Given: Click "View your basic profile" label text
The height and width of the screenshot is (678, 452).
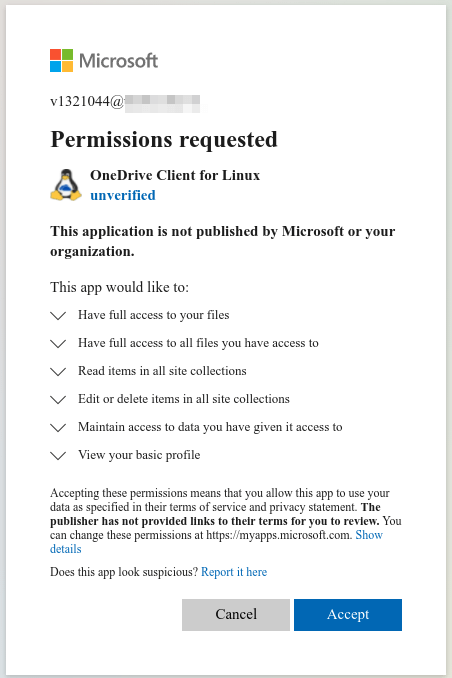Looking at the screenshot, I should pyautogui.click(x=139, y=455).
